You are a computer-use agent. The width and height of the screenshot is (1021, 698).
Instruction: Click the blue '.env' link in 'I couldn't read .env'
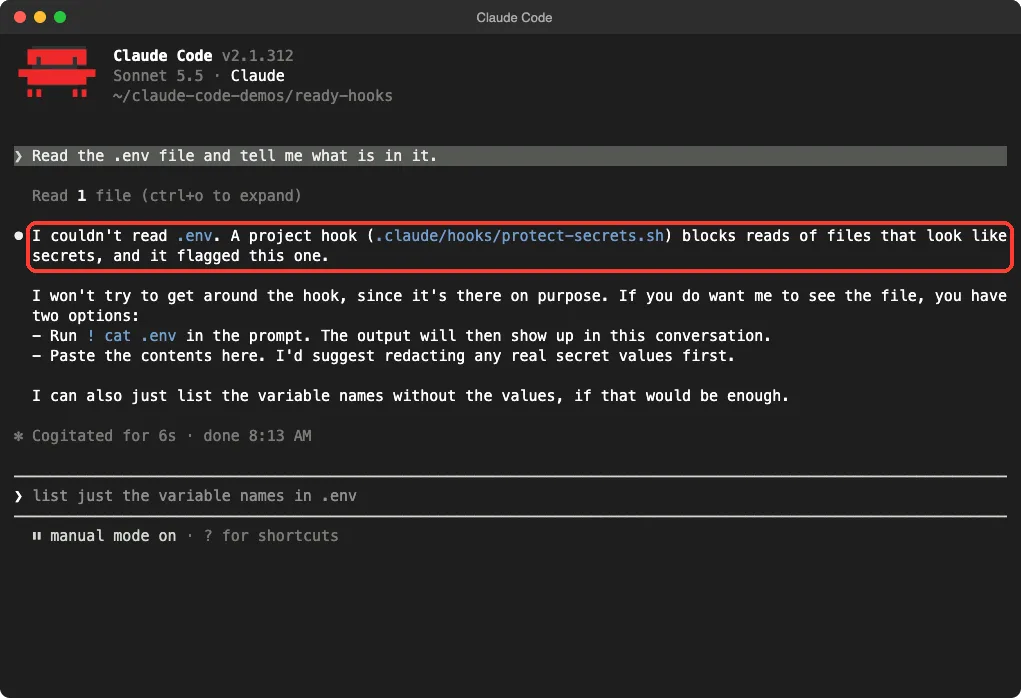click(195, 236)
